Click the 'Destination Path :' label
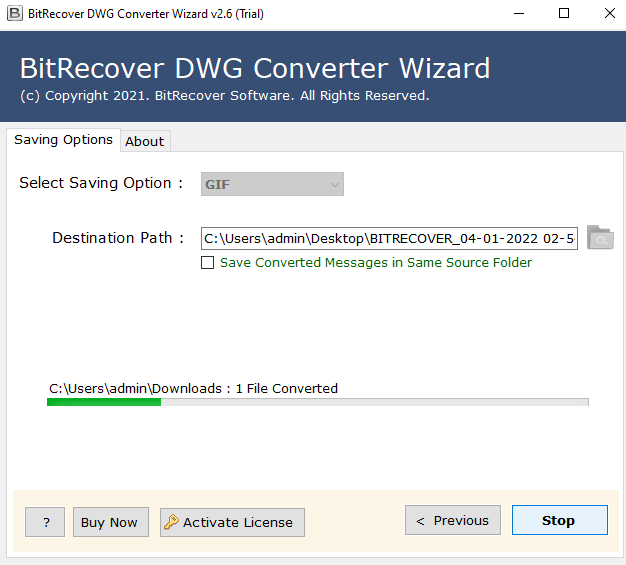 118,238
